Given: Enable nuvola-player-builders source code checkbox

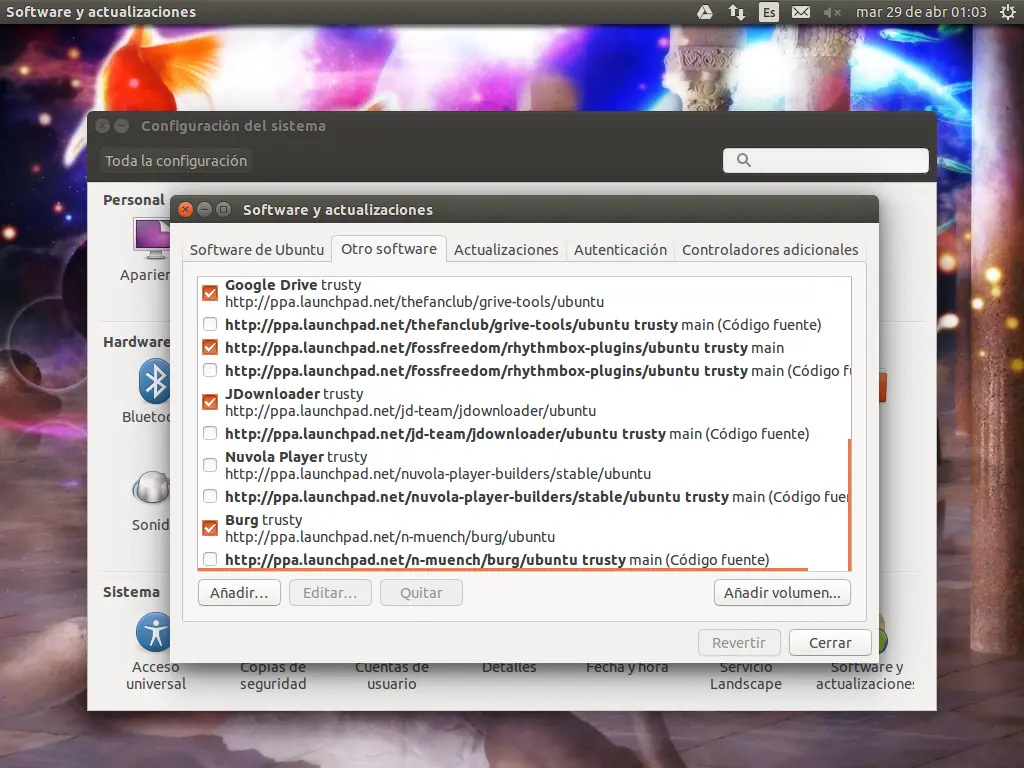Looking at the screenshot, I should coord(210,496).
